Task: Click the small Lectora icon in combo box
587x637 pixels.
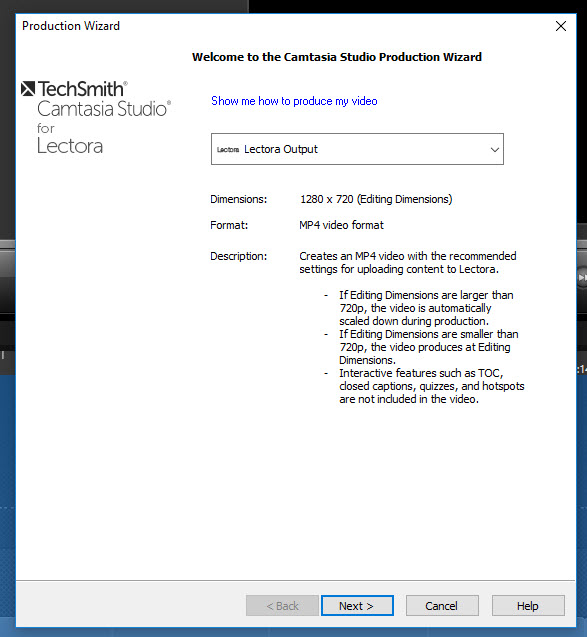Action: coord(228,150)
